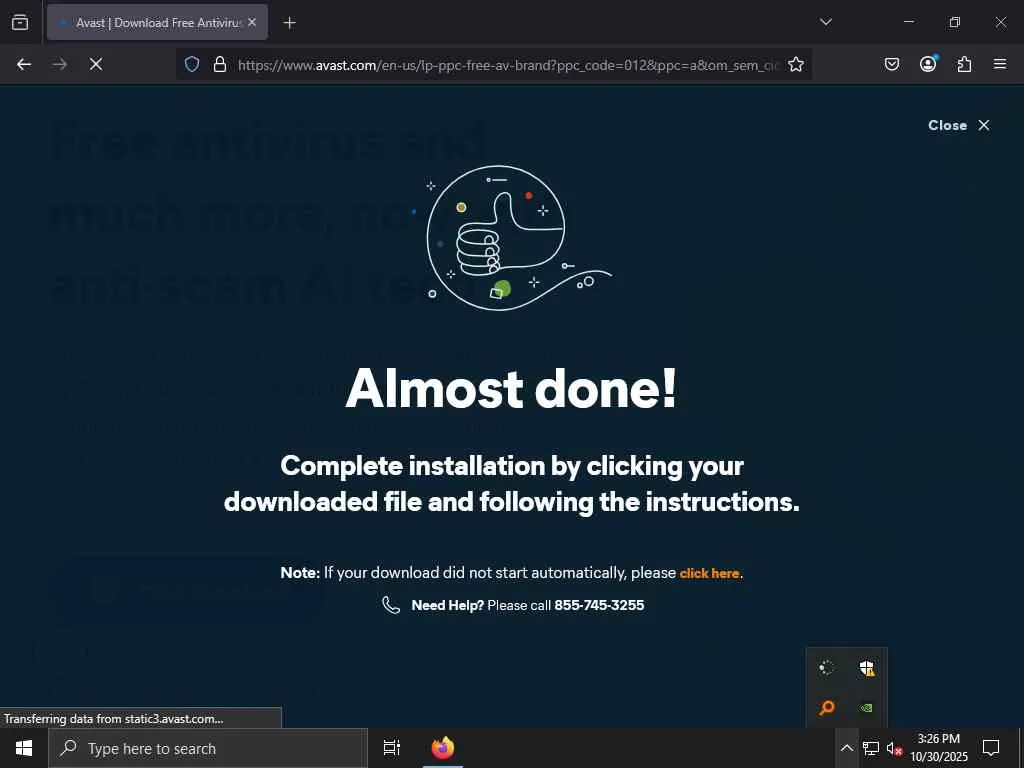This screenshot has width=1024, height=768.
Task: Collapse the hidden tray icons chevron
Action: click(846, 748)
